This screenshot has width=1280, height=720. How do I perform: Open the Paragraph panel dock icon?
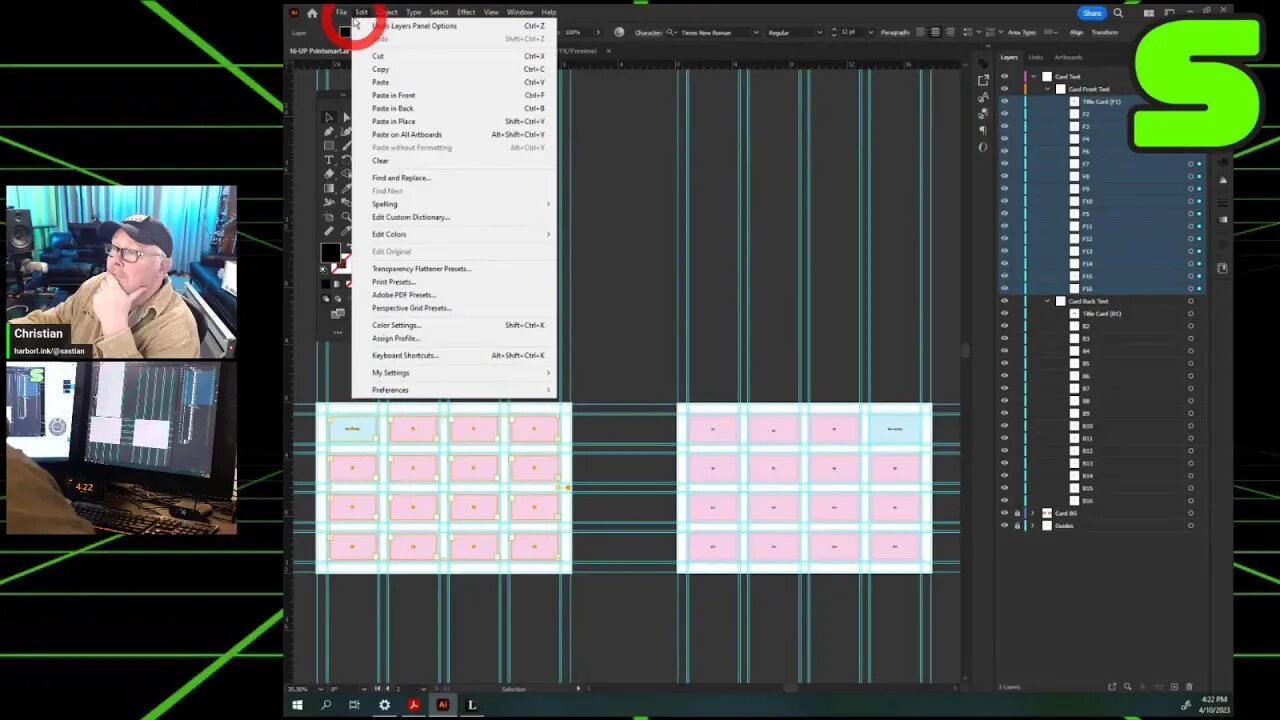tap(983, 130)
